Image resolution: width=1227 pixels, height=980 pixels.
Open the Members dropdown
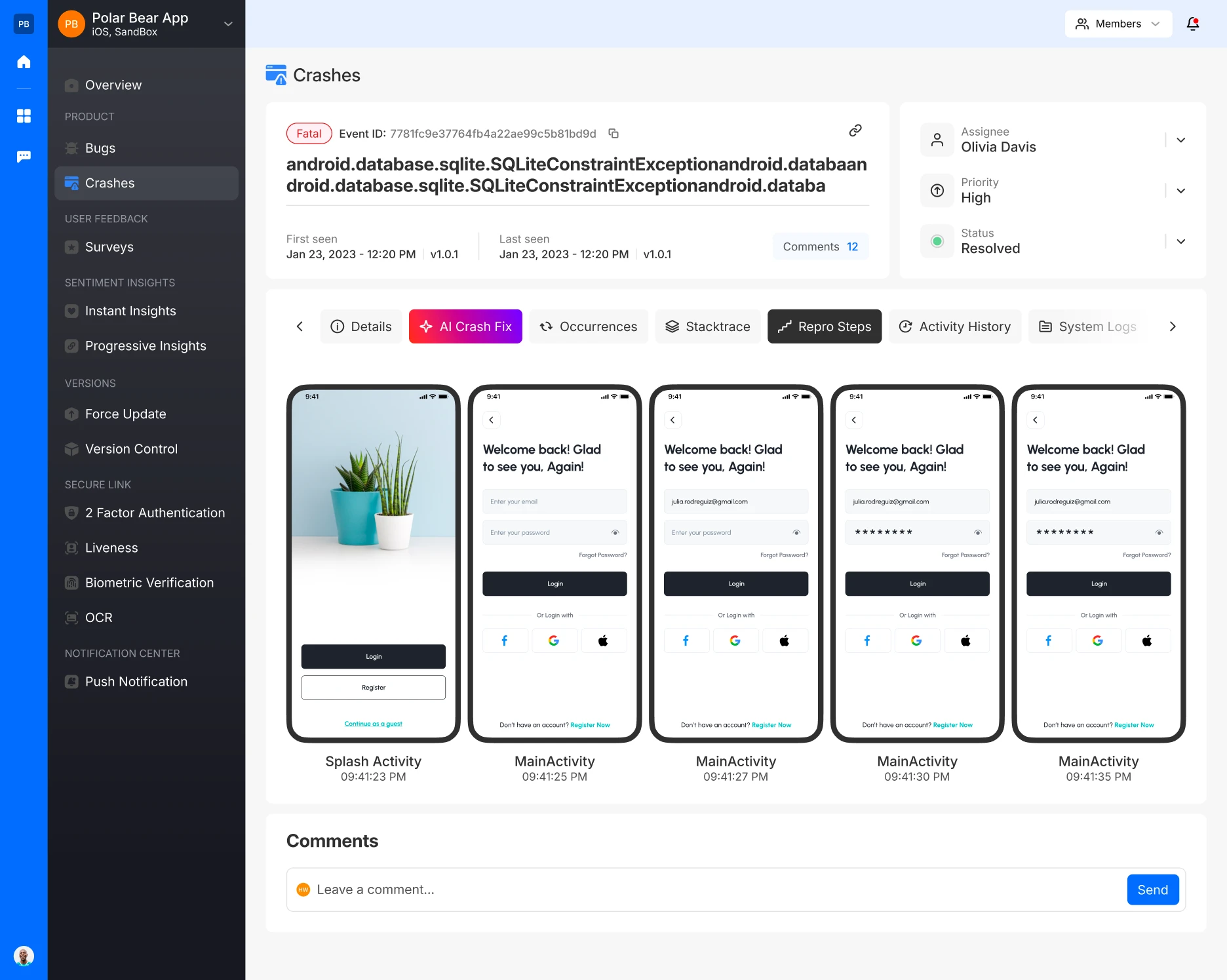1118,24
